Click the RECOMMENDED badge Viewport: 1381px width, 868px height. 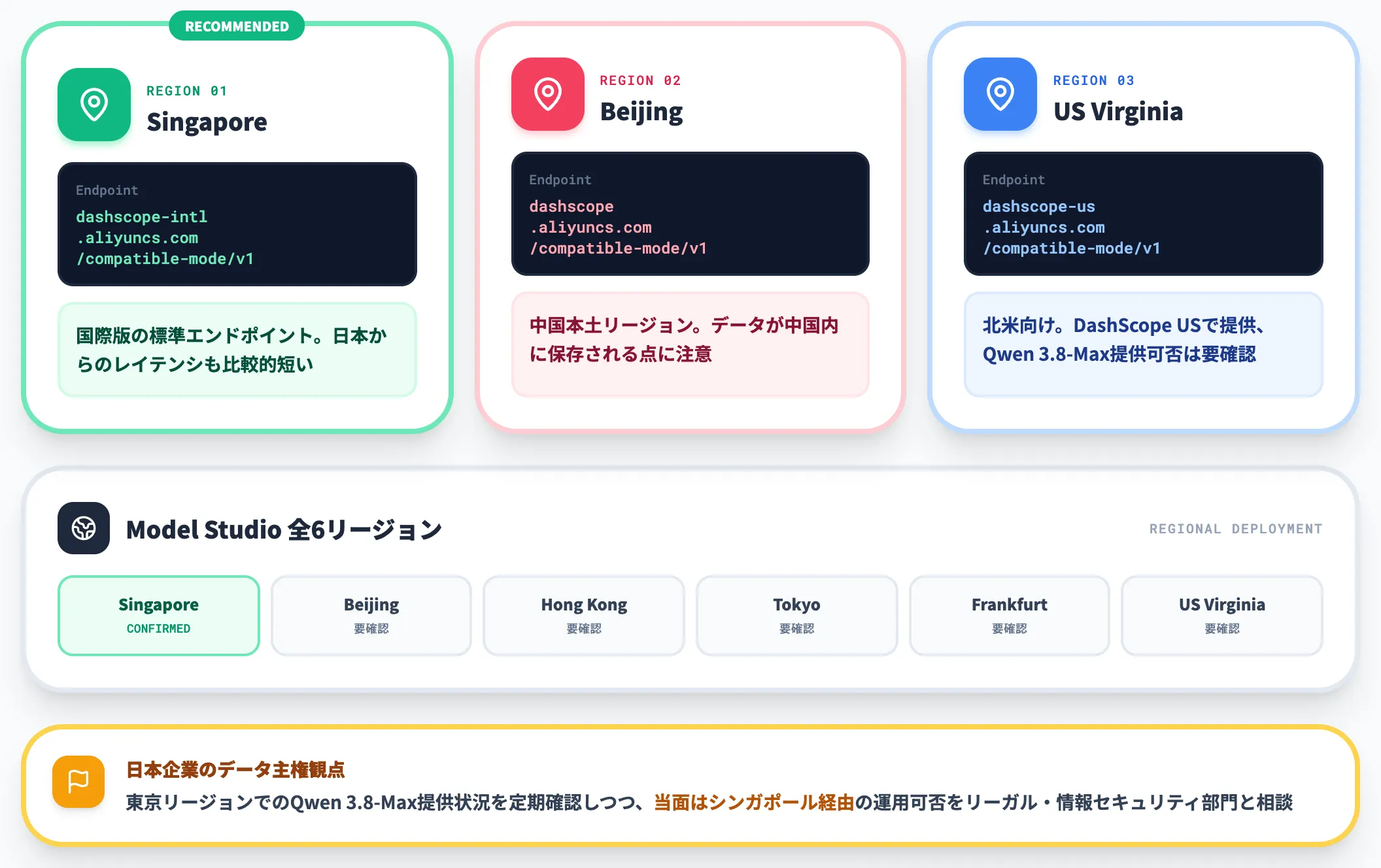[237, 26]
